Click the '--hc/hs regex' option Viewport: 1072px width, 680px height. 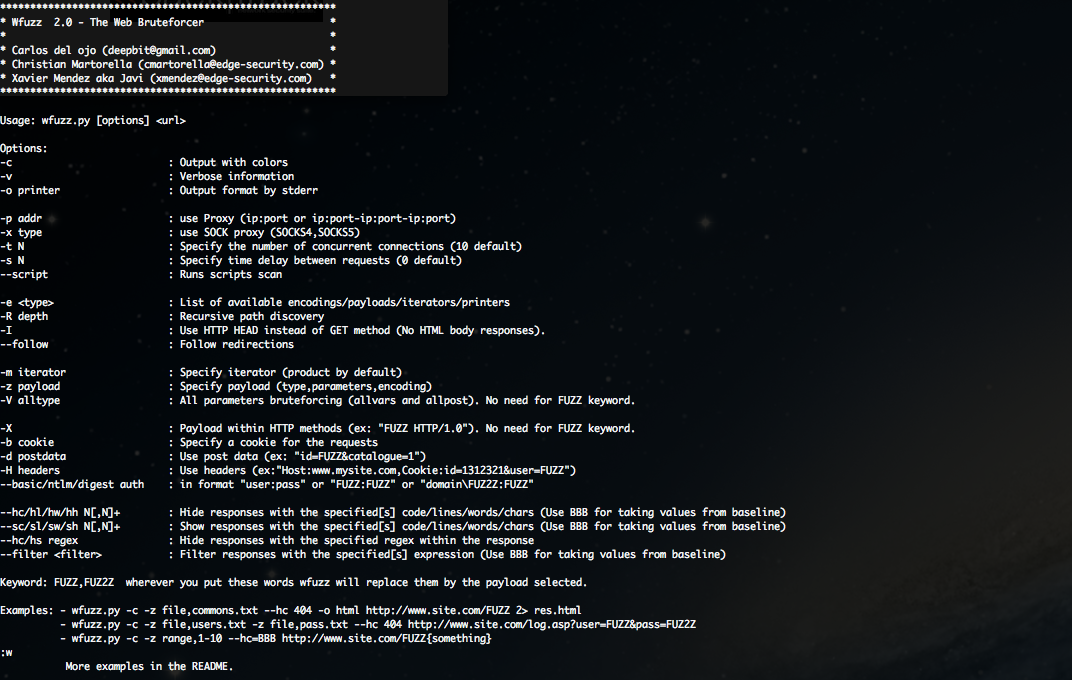pos(39,541)
